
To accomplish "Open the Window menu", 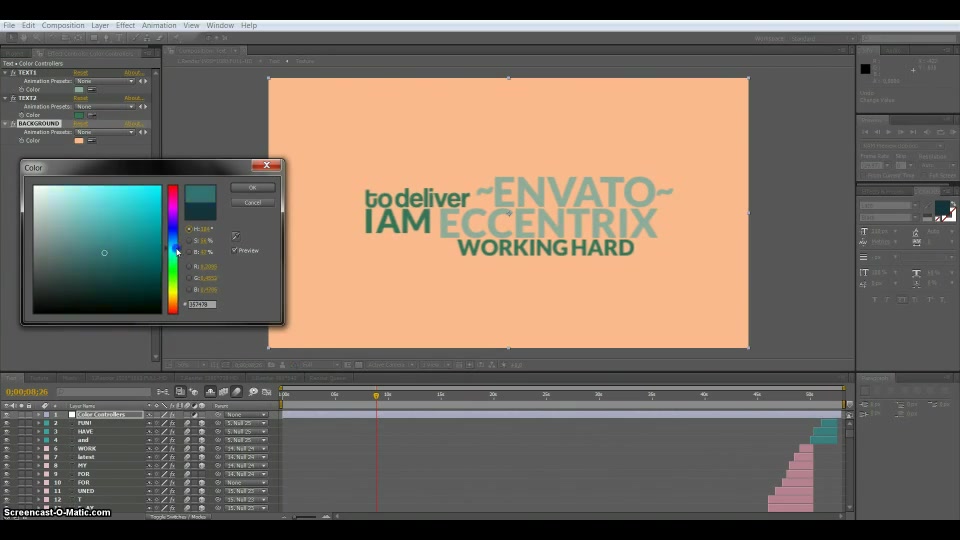I will pos(220,26).
